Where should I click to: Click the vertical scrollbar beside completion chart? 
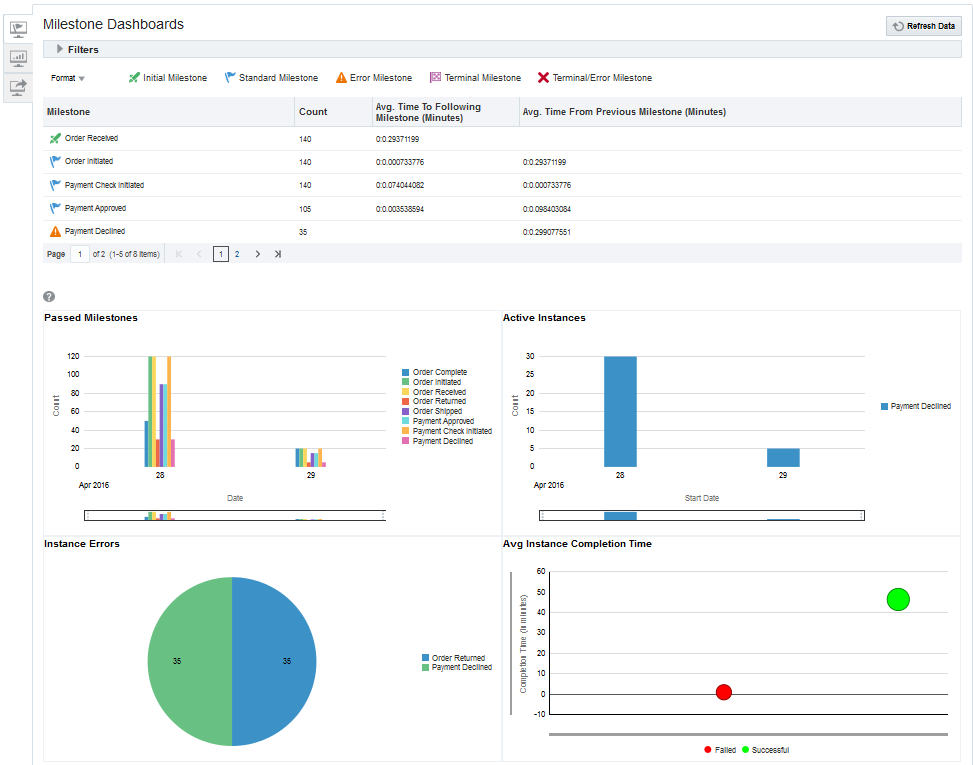pos(511,643)
